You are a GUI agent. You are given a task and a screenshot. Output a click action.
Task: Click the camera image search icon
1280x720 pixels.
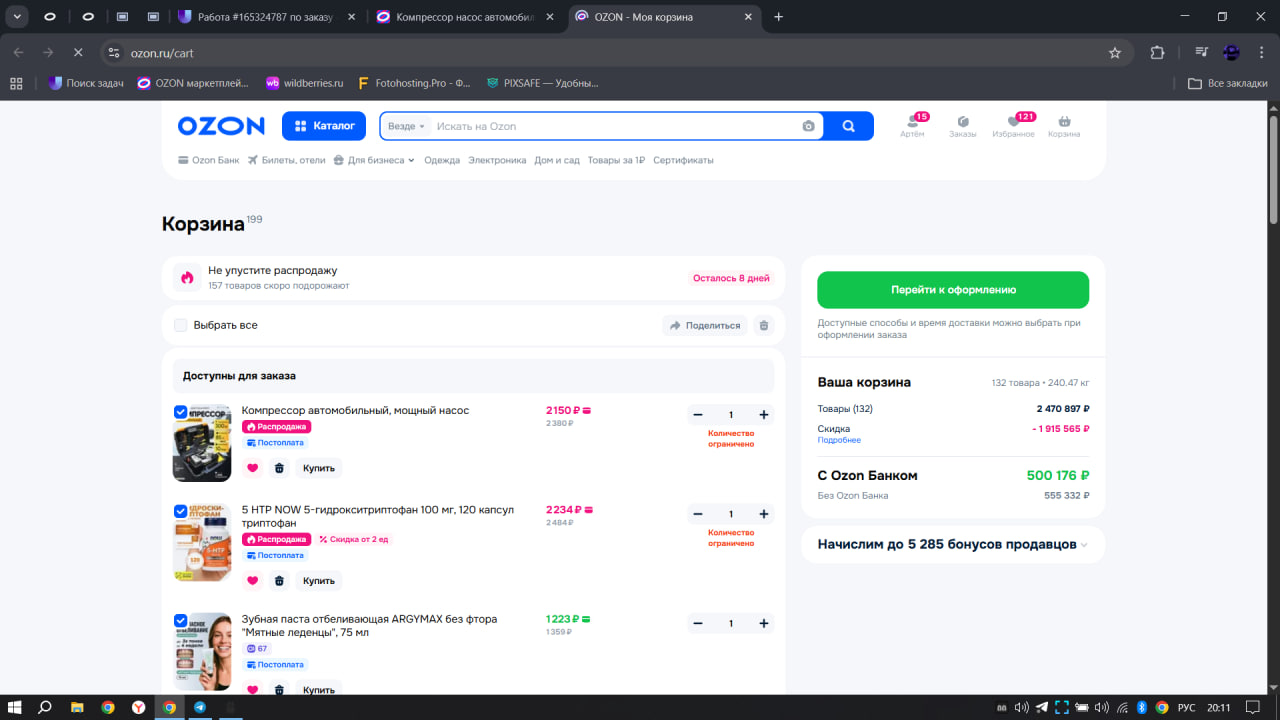pyautogui.click(x=808, y=126)
